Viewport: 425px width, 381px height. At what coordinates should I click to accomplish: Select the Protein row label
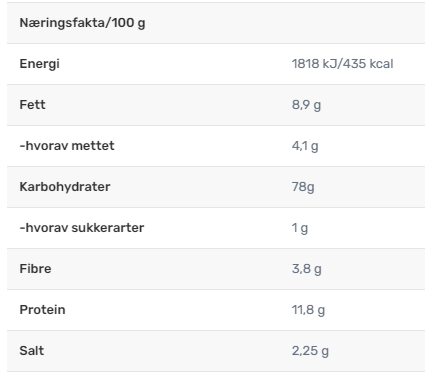[x=42, y=310]
